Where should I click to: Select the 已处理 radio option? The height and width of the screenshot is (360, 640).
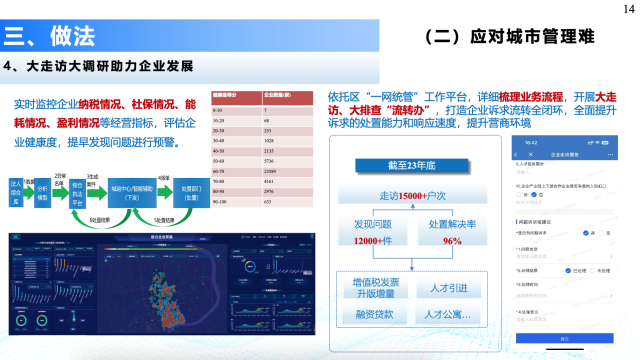tap(568, 271)
